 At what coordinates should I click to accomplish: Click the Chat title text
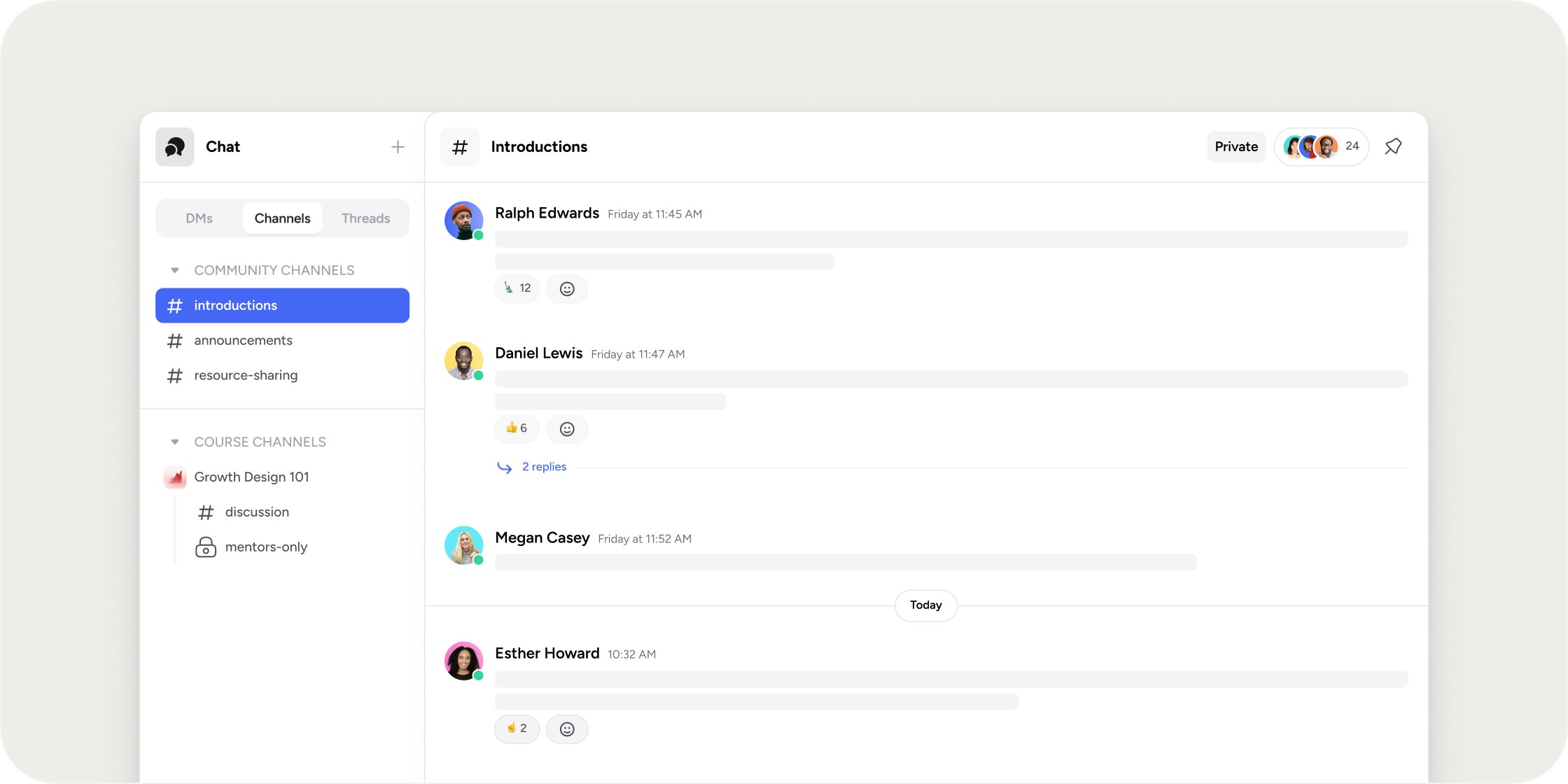click(x=223, y=147)
